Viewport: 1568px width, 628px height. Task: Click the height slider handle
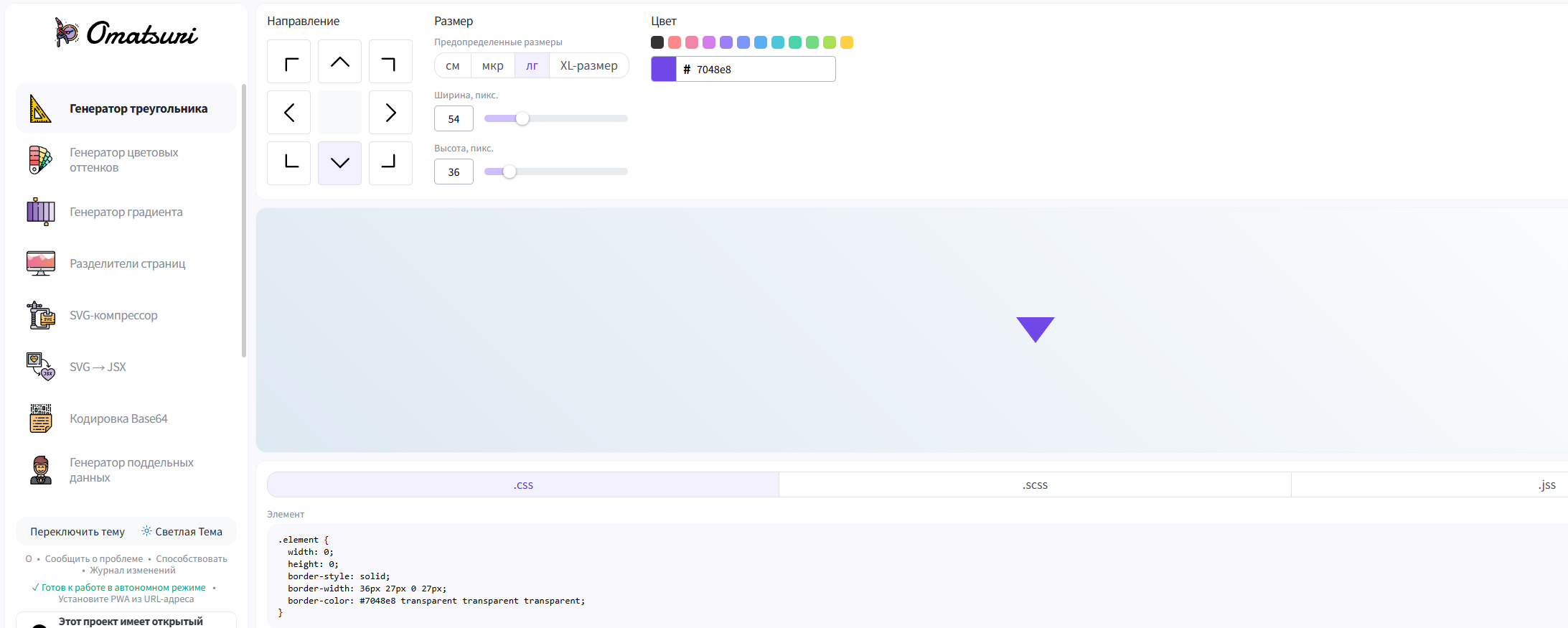(510, 172)
